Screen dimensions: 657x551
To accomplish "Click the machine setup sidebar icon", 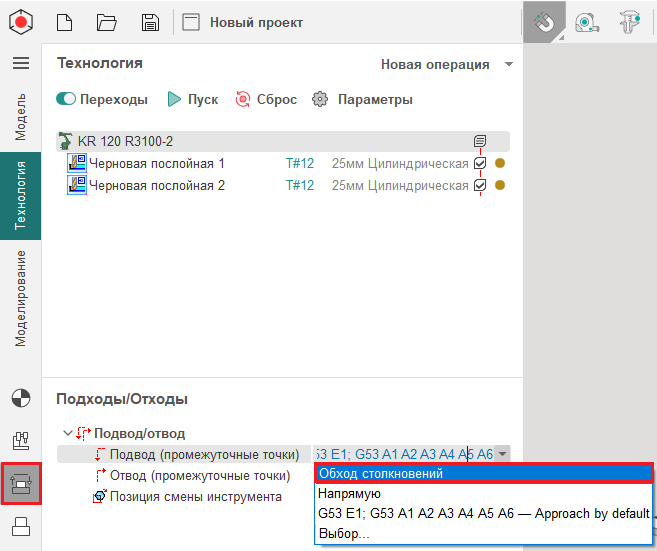I will (x=20, y=441).
